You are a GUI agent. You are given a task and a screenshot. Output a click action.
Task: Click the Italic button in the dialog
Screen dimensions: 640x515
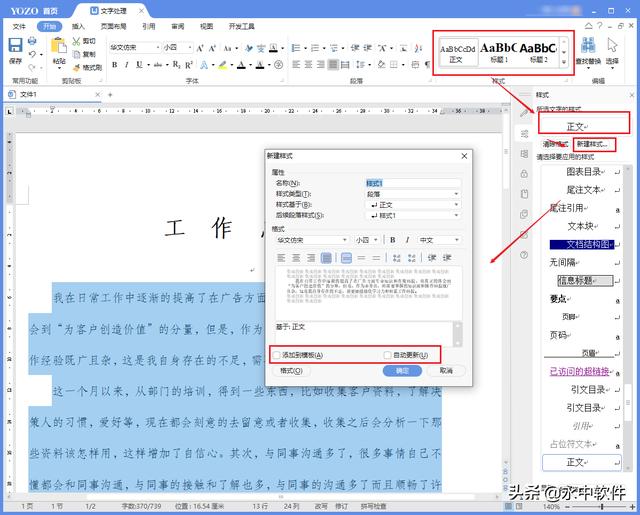pyautogui.click(x=407, y=240)
